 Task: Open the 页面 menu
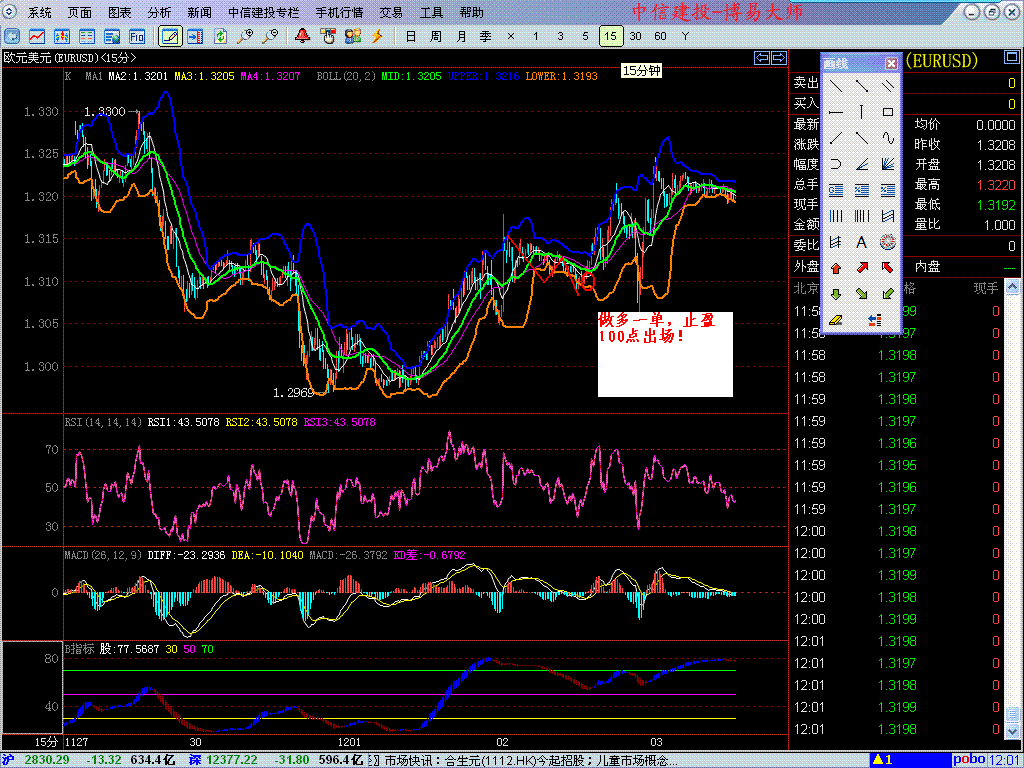pos(80,12)
